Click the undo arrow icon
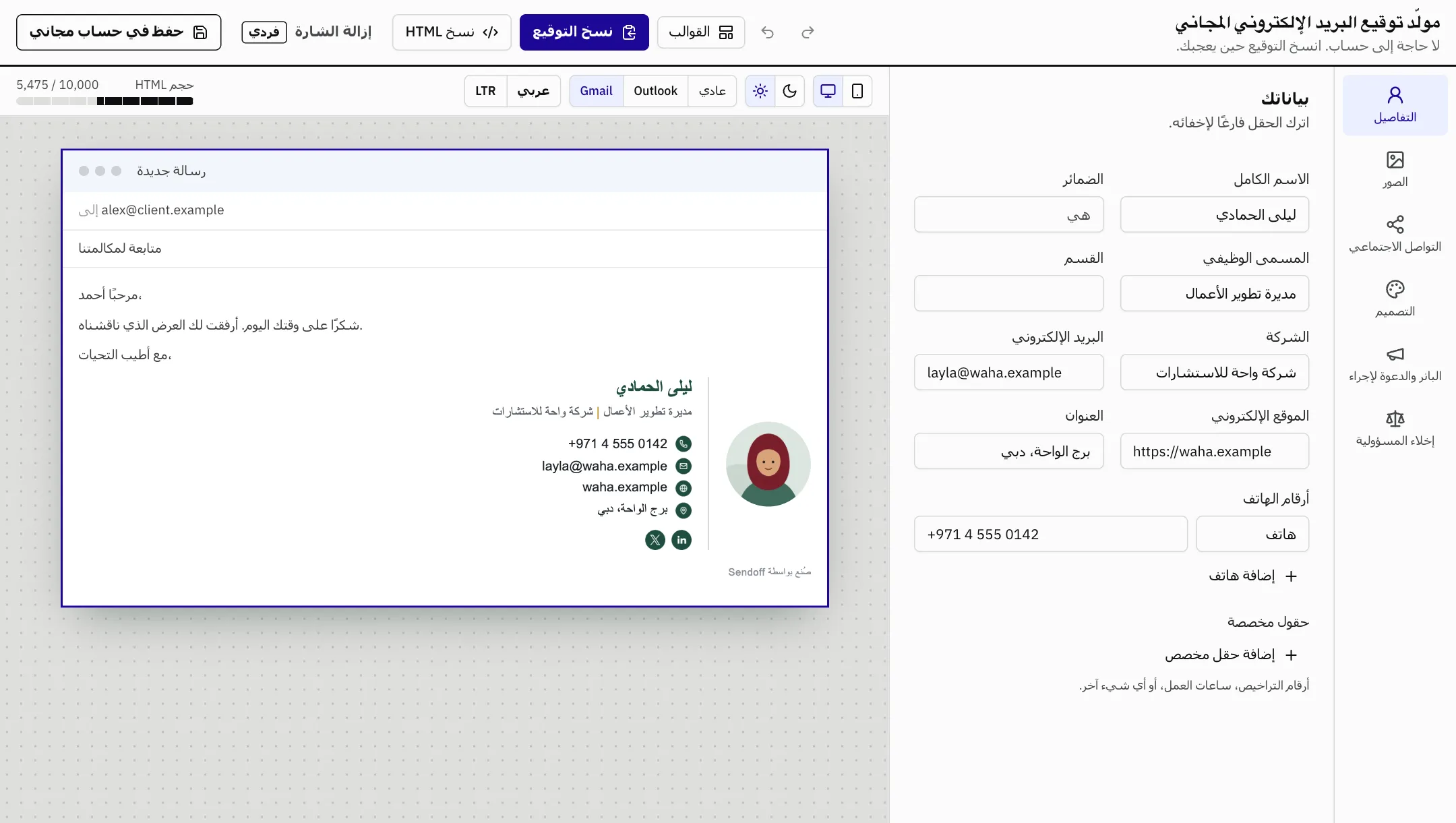The width and height of the screenshot is (1456, 823). 767,32
